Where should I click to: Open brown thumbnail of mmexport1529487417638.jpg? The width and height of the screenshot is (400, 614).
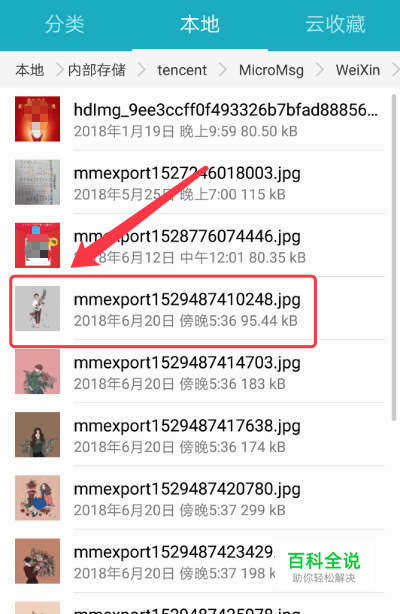(37, 435)
